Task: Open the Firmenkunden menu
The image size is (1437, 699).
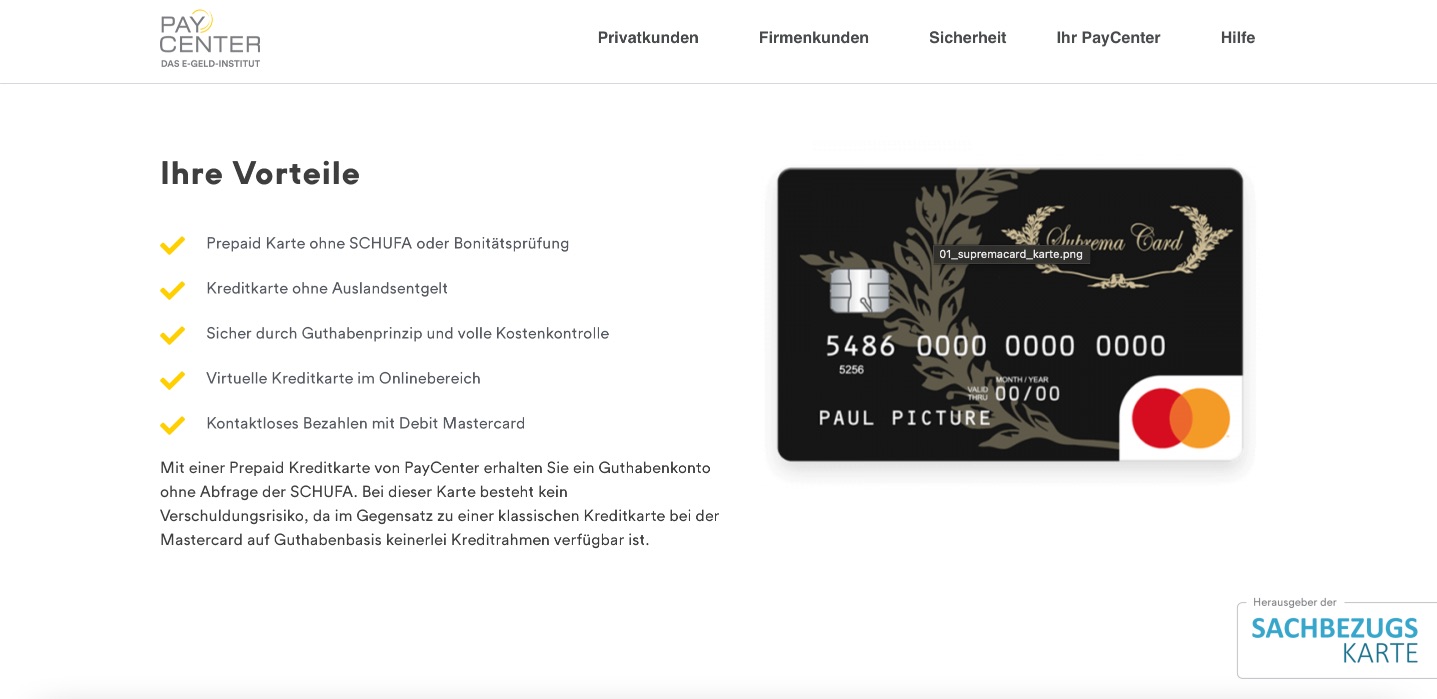Action: pyautogui.click(x=814, y=38)
